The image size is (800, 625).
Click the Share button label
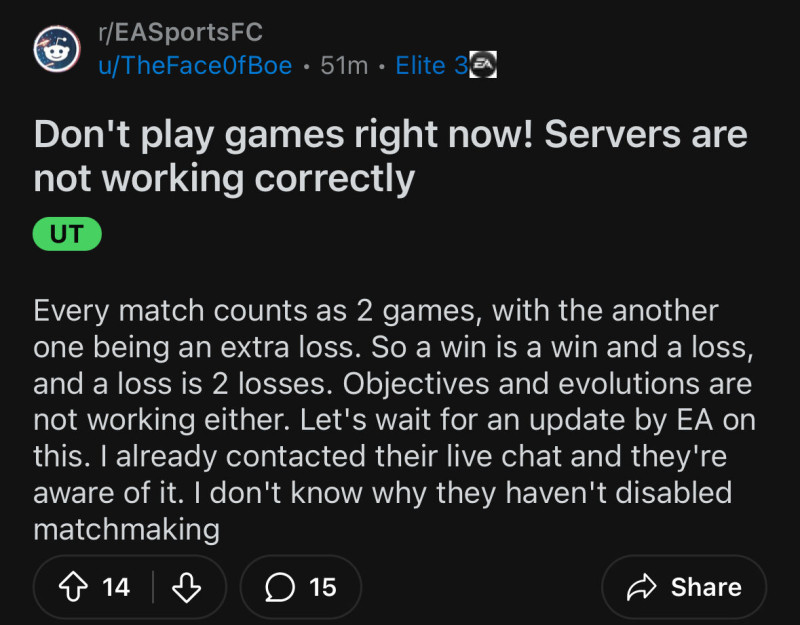[706, 587]
